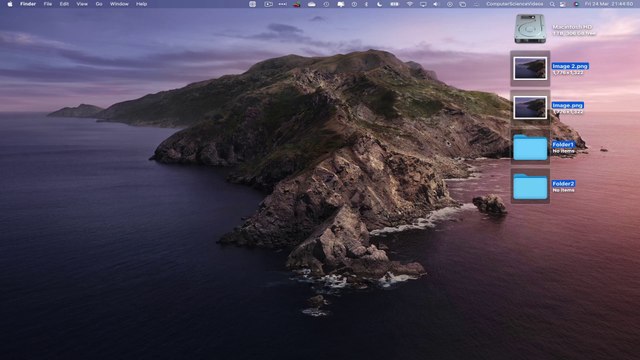Open the ComputerScienceVideos user menu

point(515,4)
